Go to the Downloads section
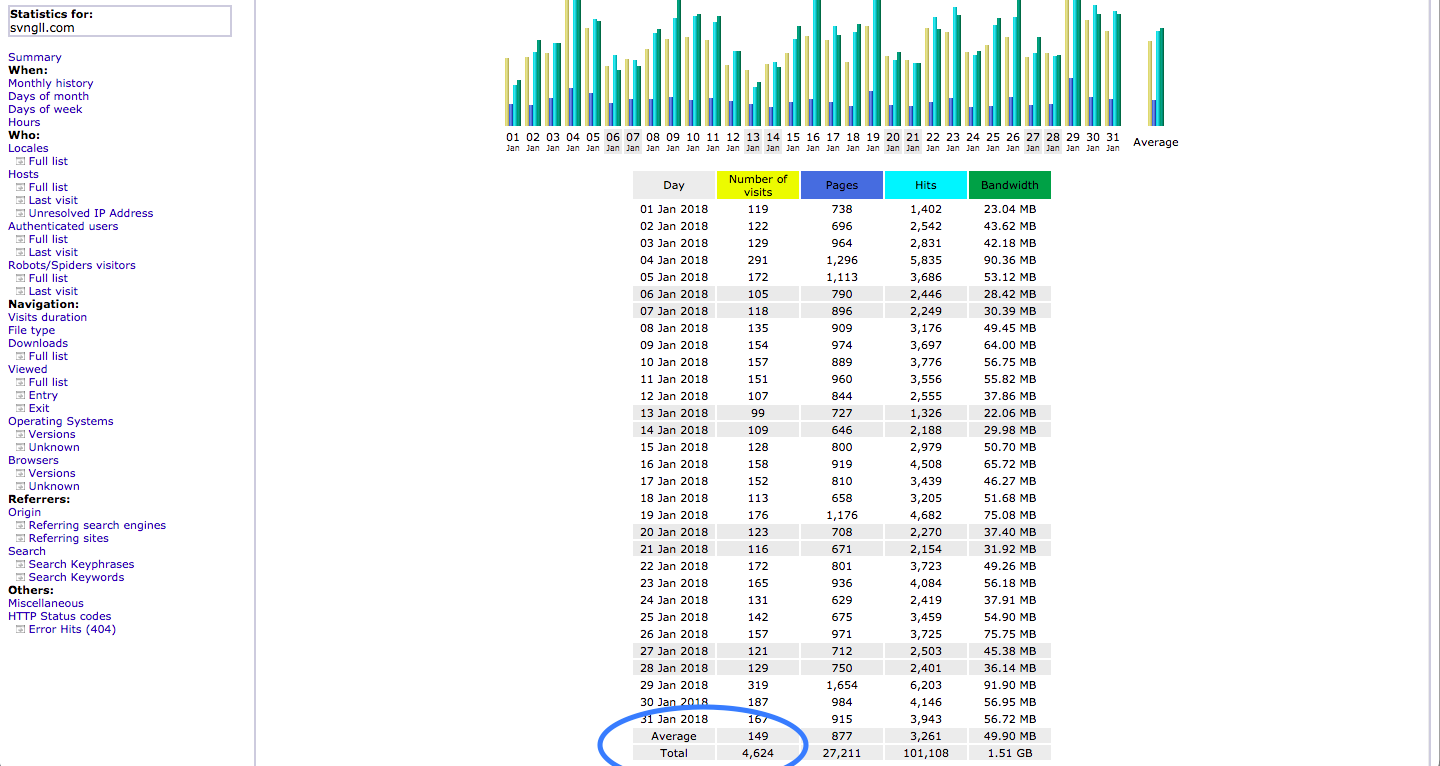The height and width of the screenshot is (766, 1440). coord(38,343)
